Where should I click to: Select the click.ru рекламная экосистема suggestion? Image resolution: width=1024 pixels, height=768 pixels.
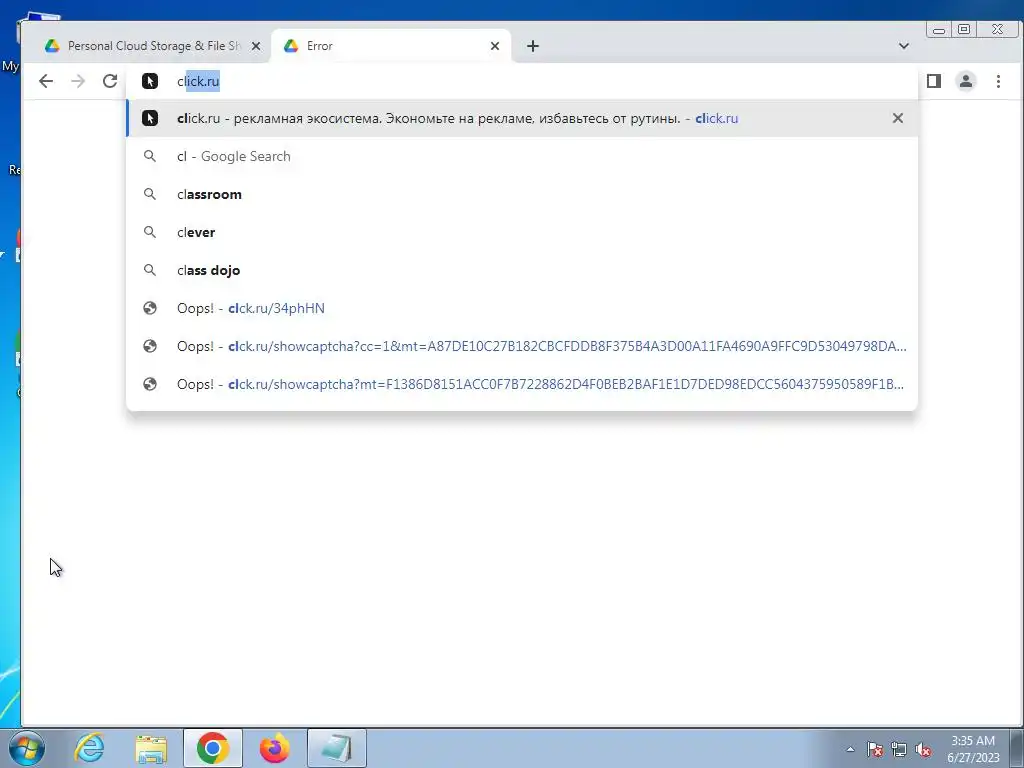tap(522, 118)
